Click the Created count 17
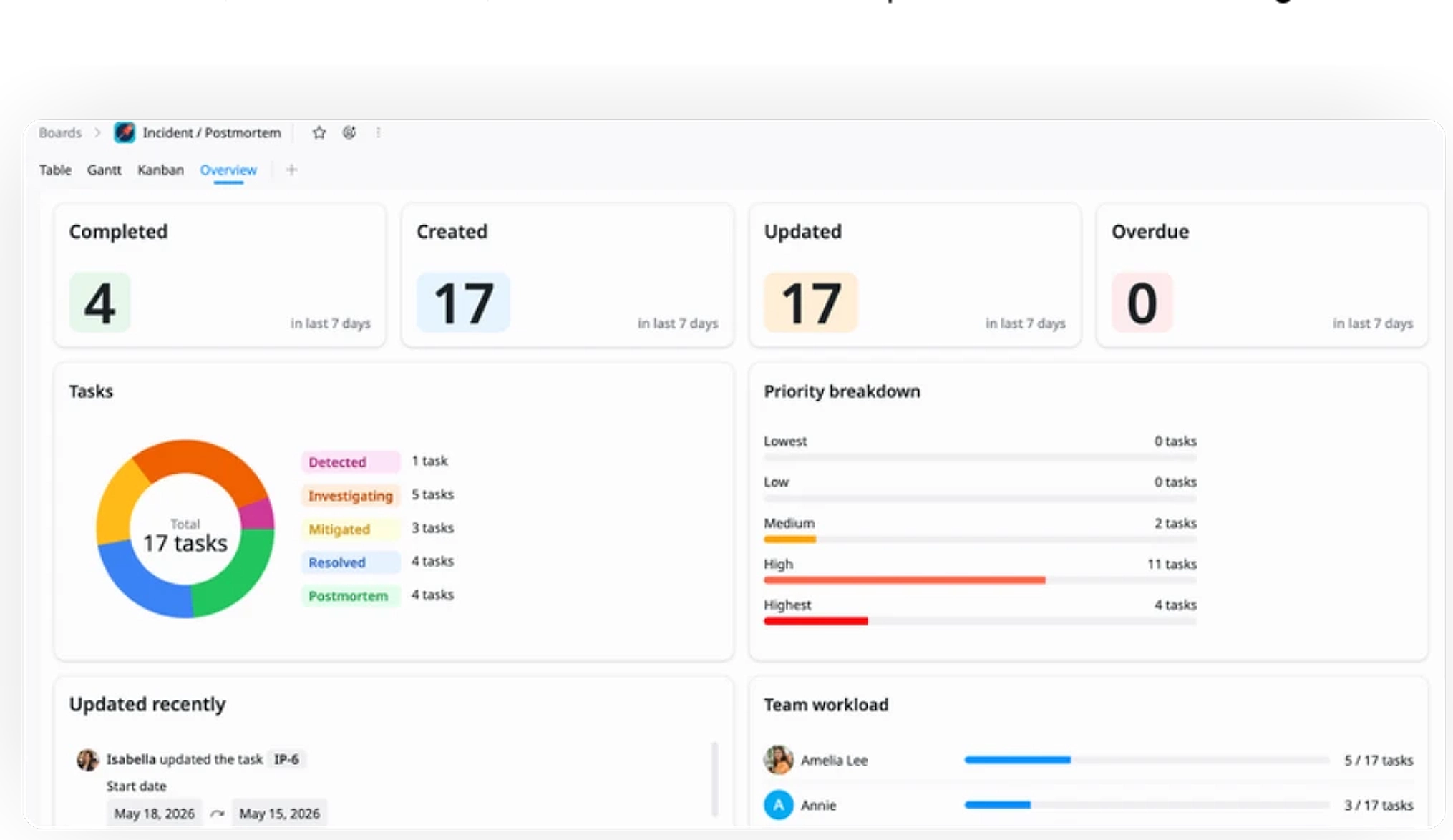The width and height of the screenshot is (1453, 840). tap(463, 302)
